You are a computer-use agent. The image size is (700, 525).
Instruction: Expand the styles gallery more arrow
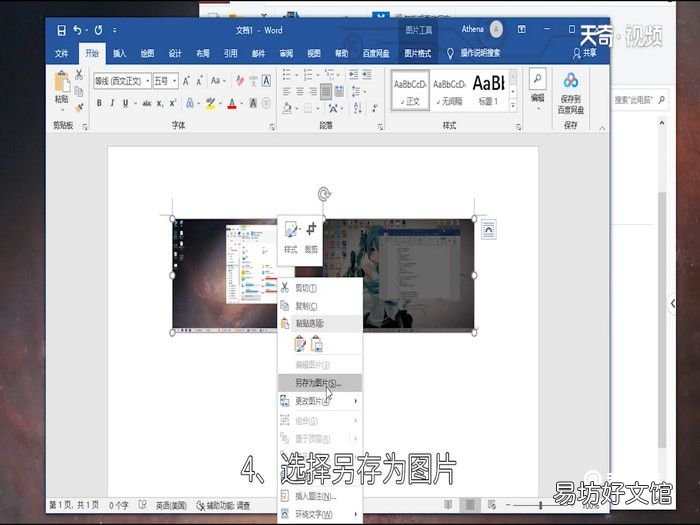click(513, 106)
